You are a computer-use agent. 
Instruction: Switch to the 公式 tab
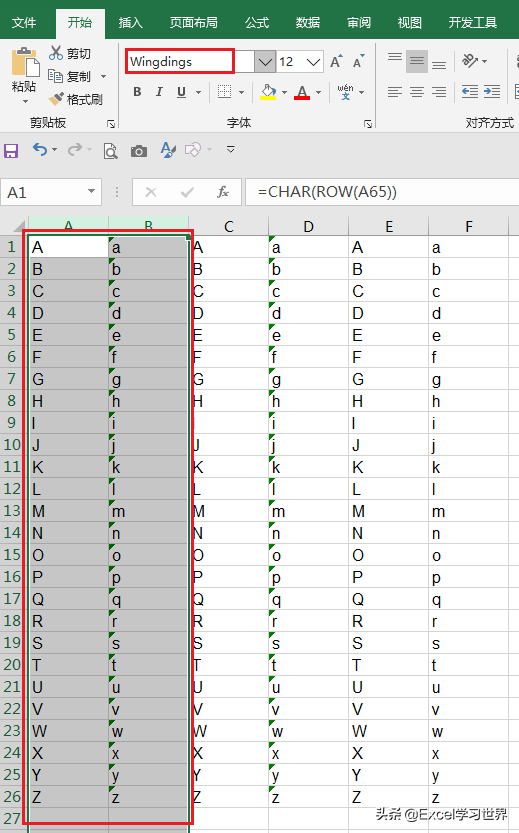coord(257,23)
